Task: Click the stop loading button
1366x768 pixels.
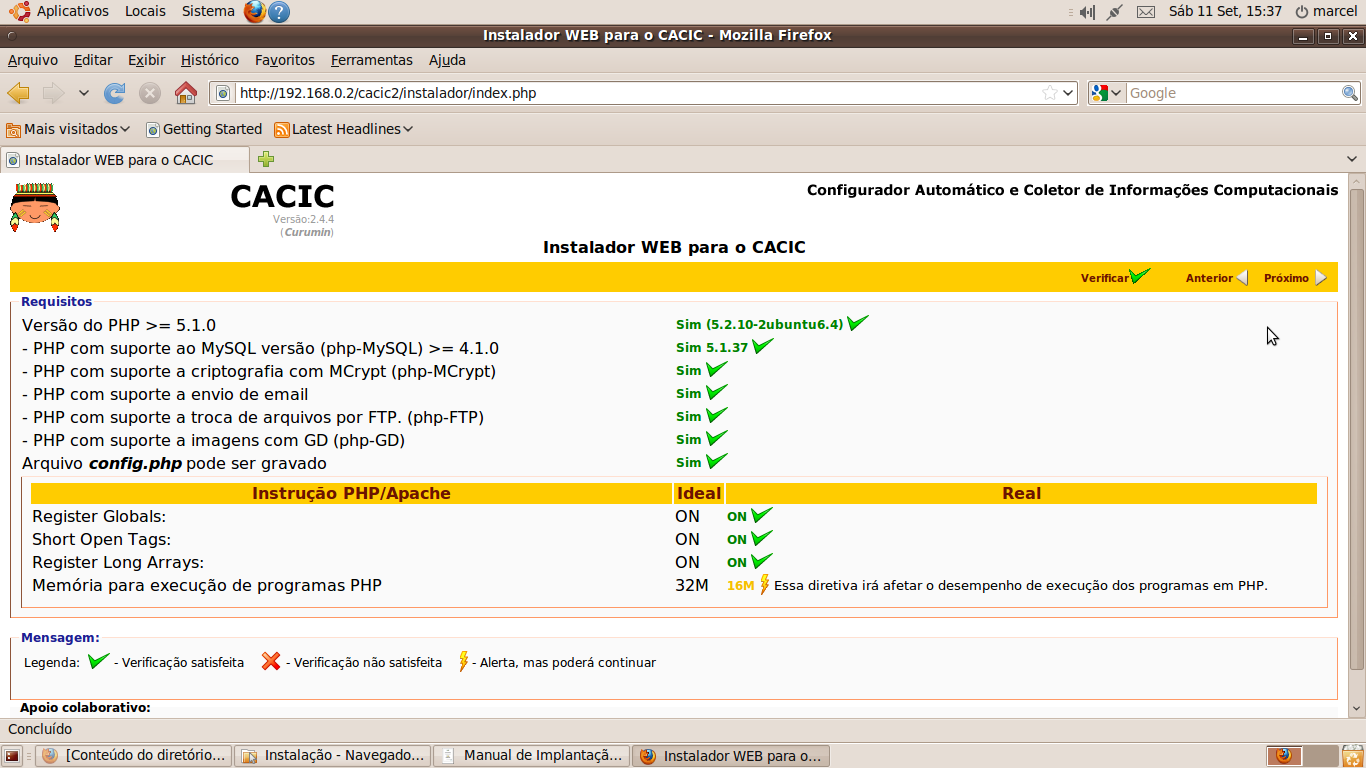Action: 150,93
